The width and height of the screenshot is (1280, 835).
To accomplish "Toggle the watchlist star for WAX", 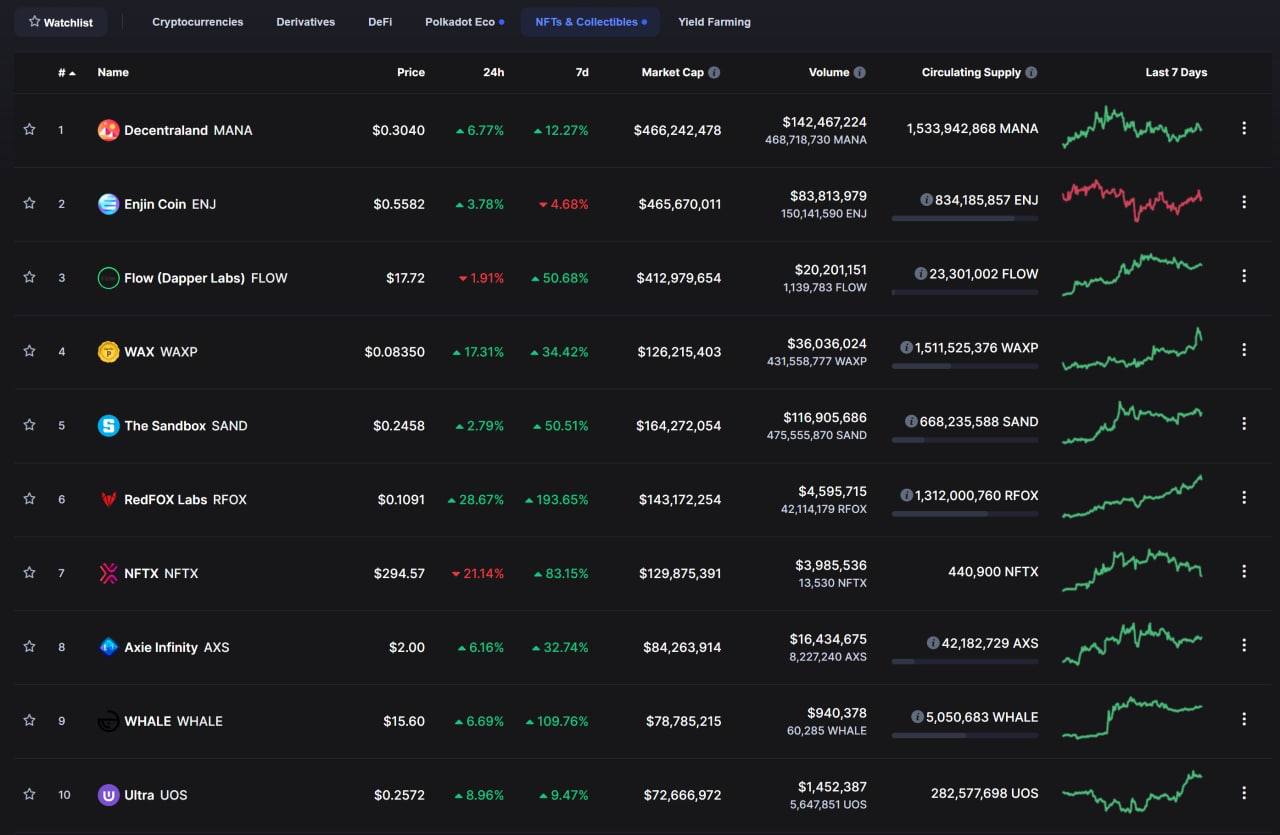I will click(29, 351).
